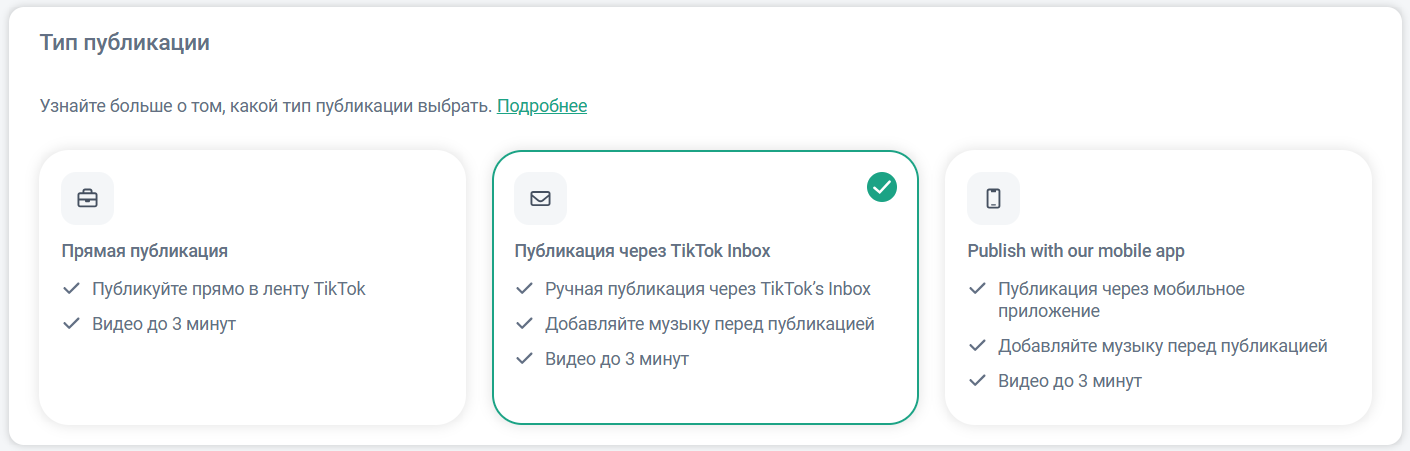Click checkmark beside "Ручная публикация через TikTok's Inbox"
The width and height of the screenshot is (1410, 451).
click(524, 289)
